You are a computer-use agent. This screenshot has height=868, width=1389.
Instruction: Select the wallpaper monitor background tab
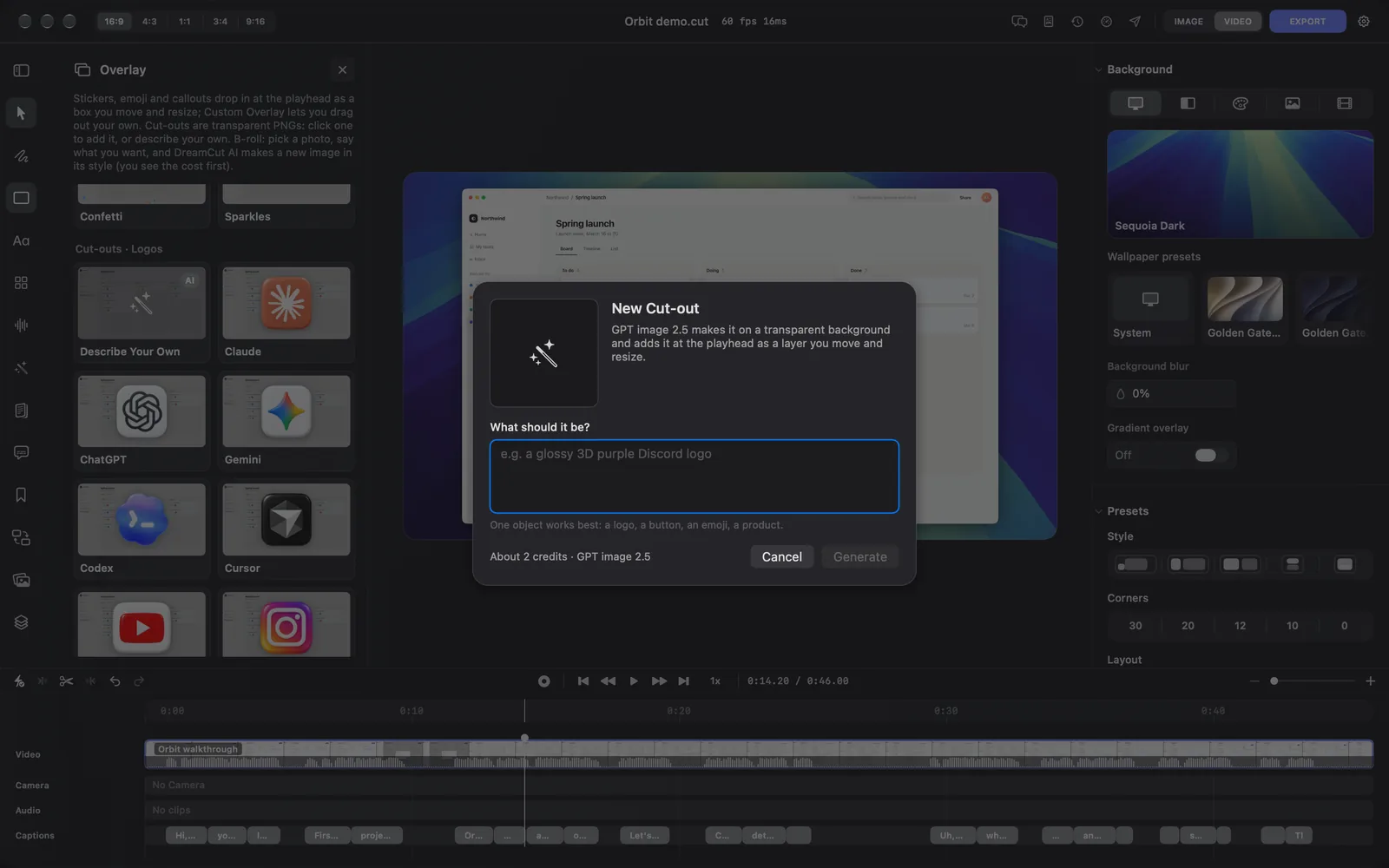tap(1135, 103)
